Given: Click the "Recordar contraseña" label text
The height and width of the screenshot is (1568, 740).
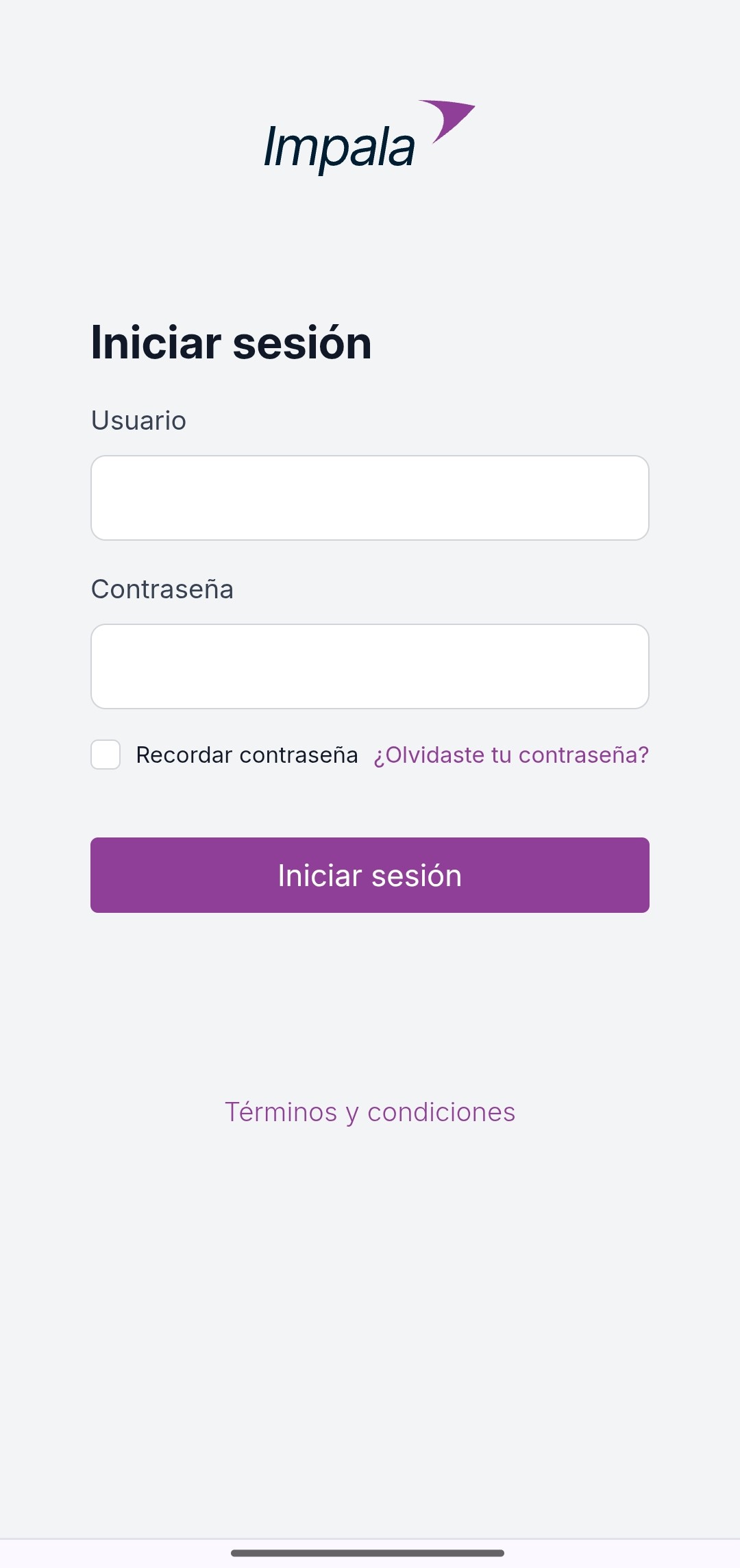Looking at the screenshot, I should click(x=247, y=755).
